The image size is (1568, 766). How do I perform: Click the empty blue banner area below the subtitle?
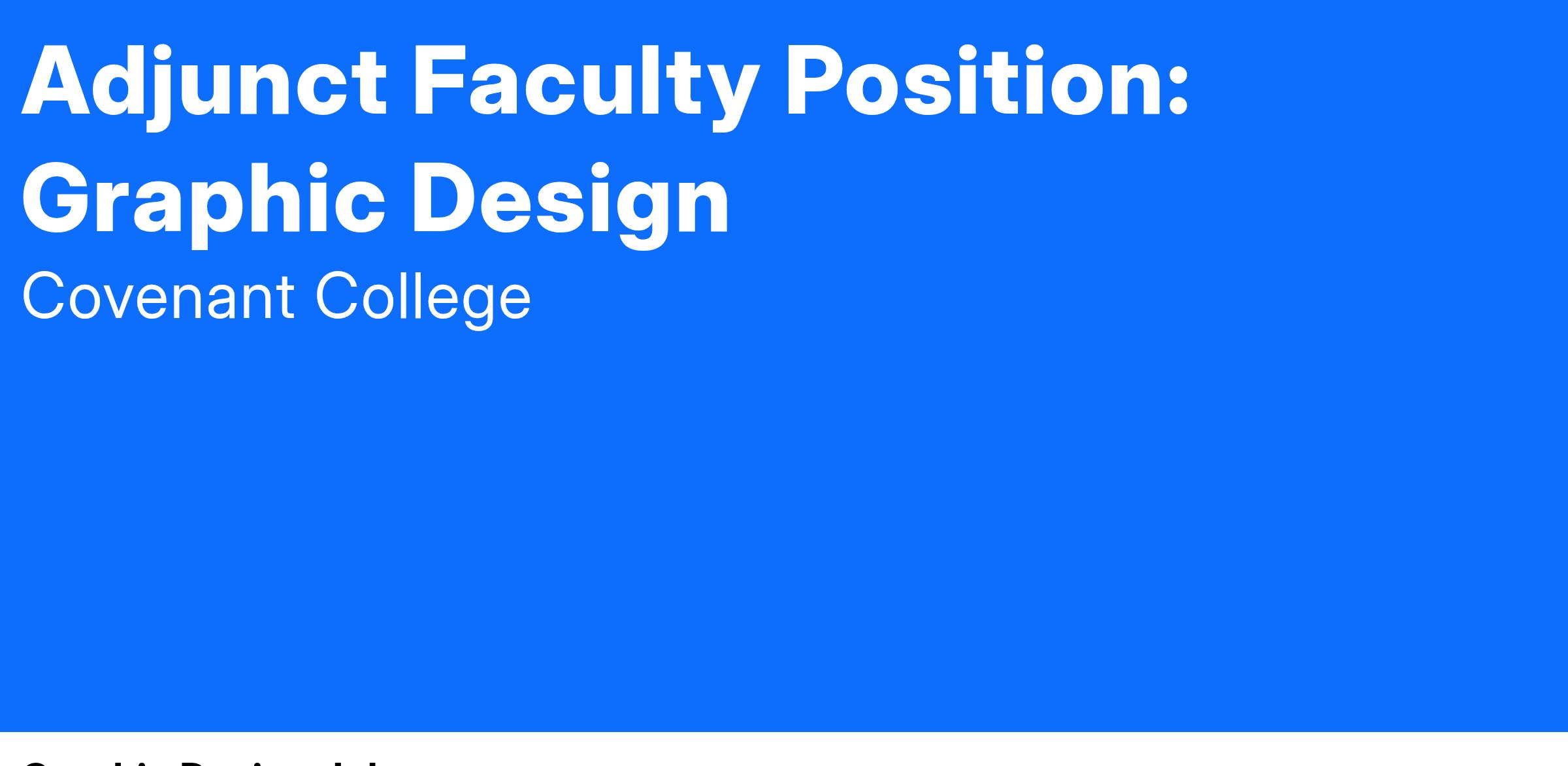pos(784,522)
